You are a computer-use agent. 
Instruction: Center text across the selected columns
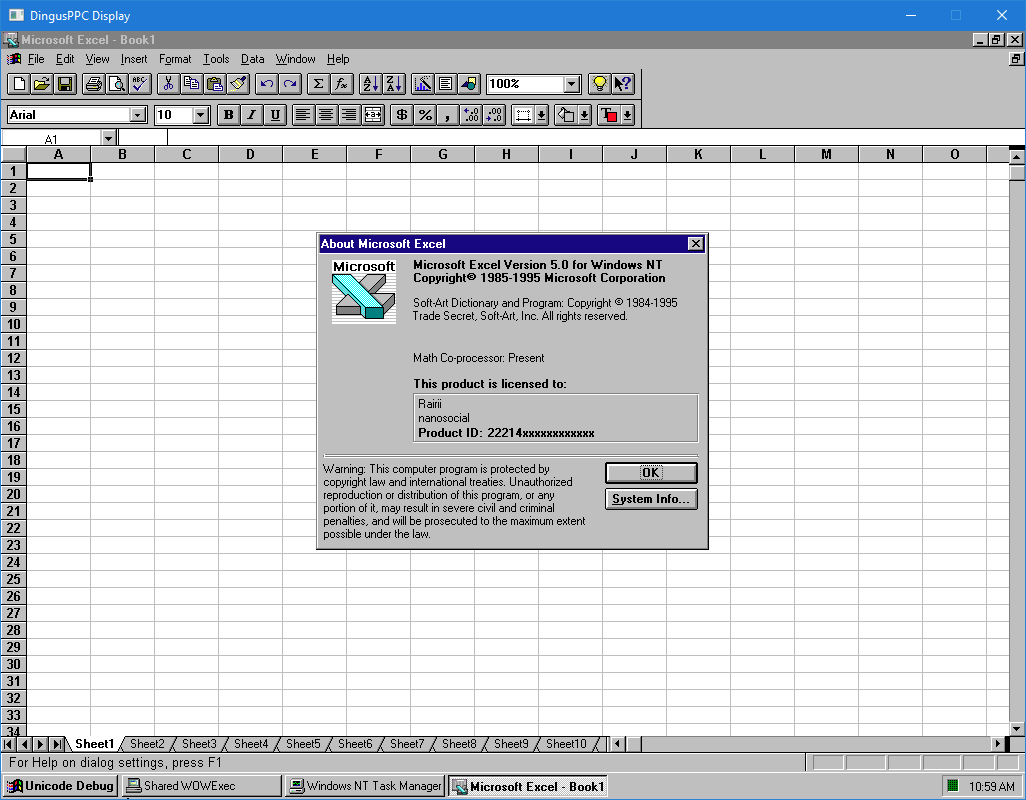coord(372,115)
